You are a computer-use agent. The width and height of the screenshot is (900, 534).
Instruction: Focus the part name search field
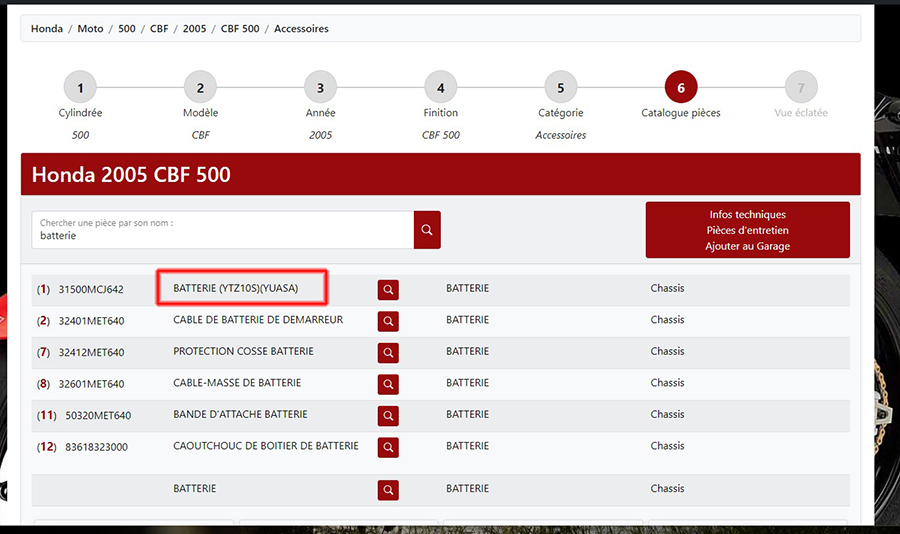click(223, 230)
